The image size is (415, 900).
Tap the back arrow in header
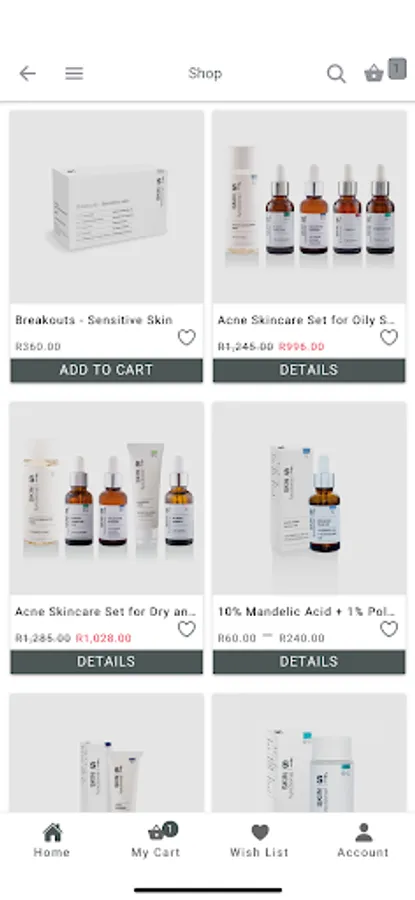point(27,73)
